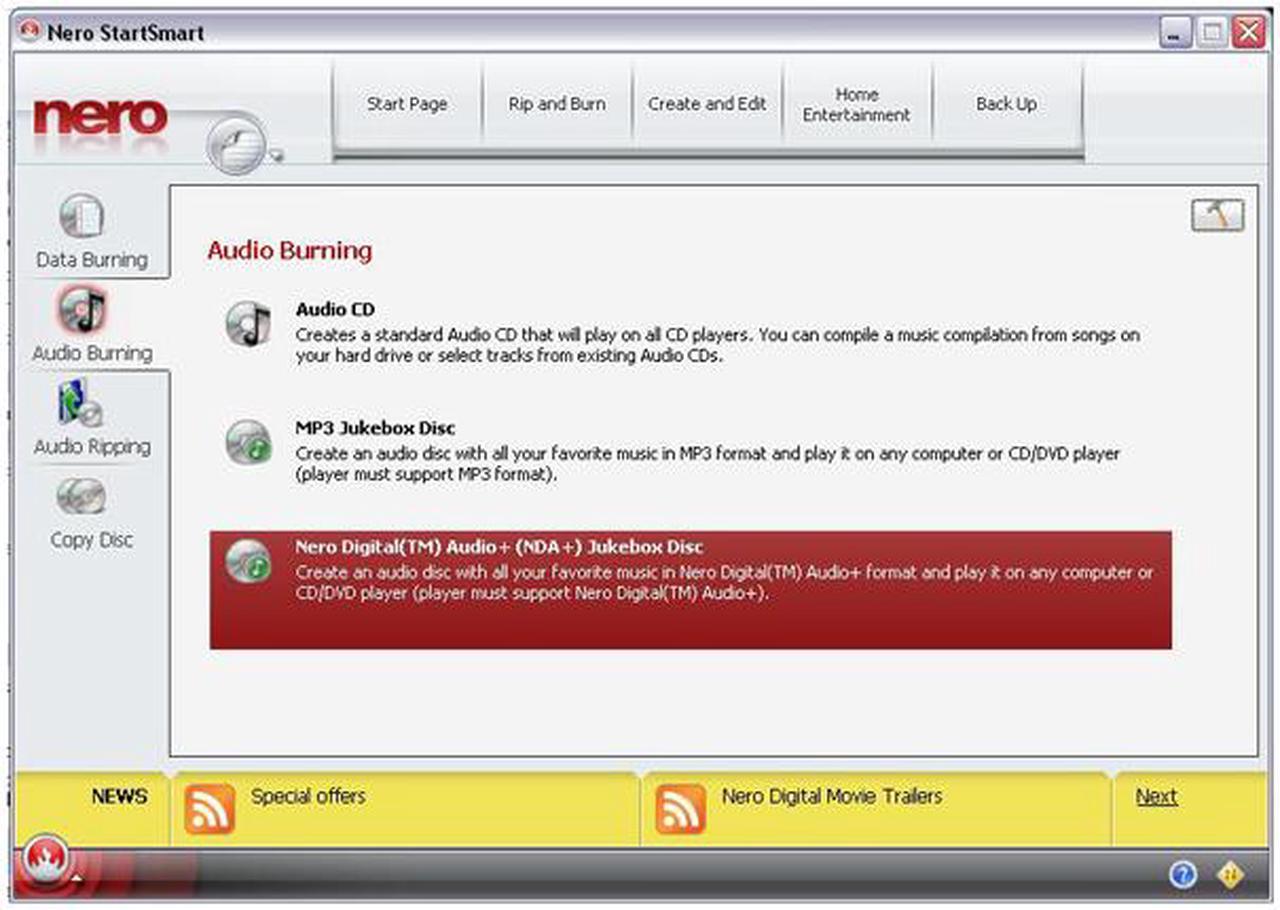Image resolution: width=1280 pixels, height=910 pixels.
Task: Click the Data Burning label
Action: [91, 260]
